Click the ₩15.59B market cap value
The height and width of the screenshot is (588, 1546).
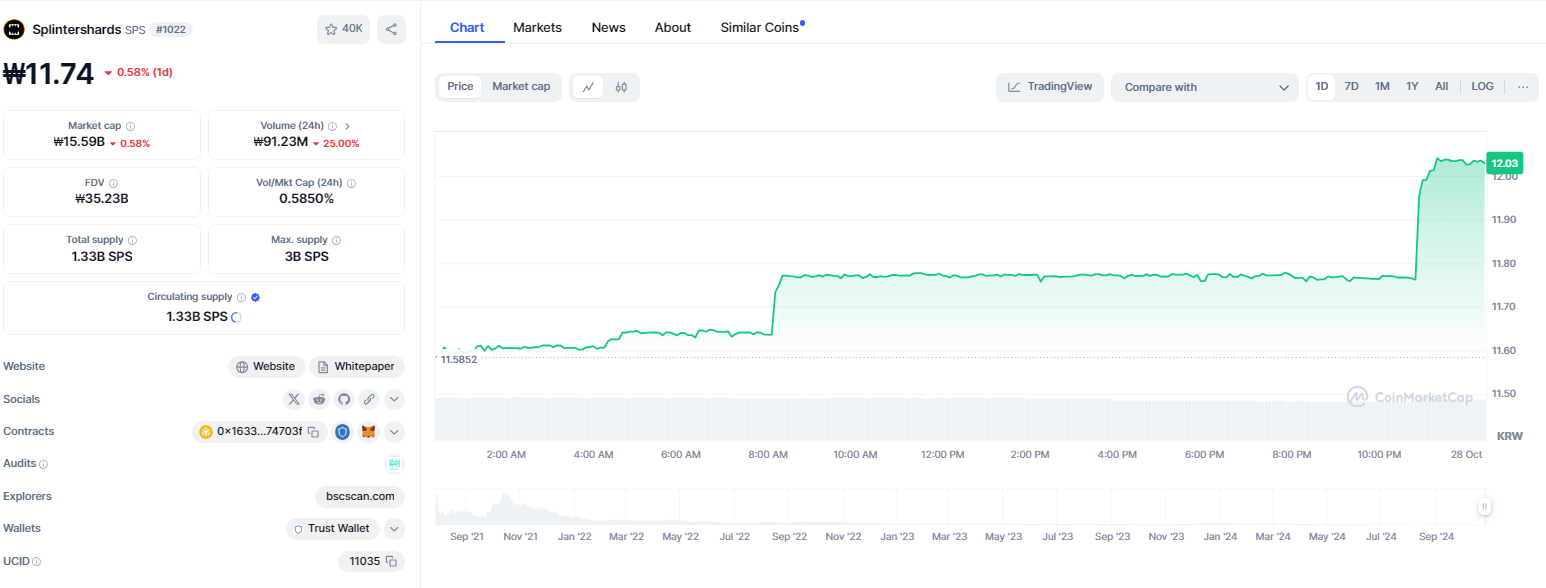(79, 143)
